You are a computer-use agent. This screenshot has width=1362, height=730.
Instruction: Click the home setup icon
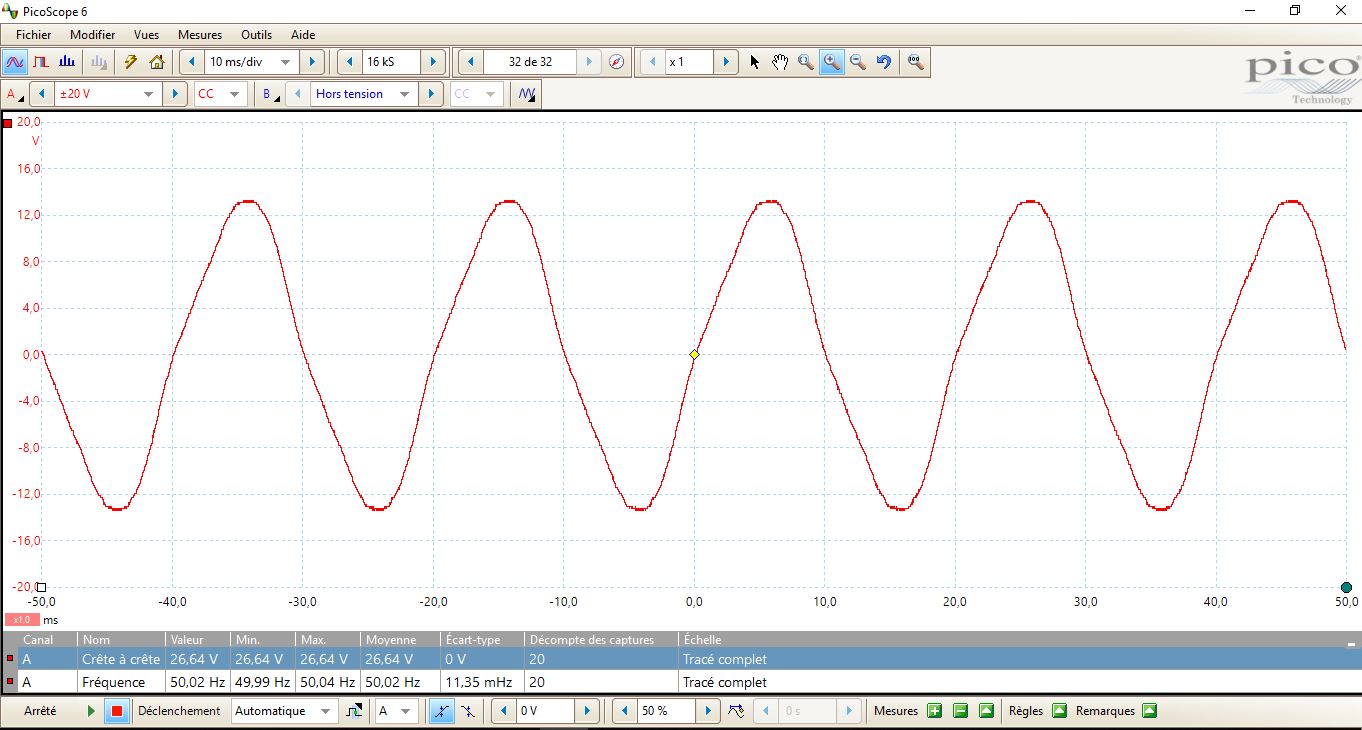click(x=157, y=62)
